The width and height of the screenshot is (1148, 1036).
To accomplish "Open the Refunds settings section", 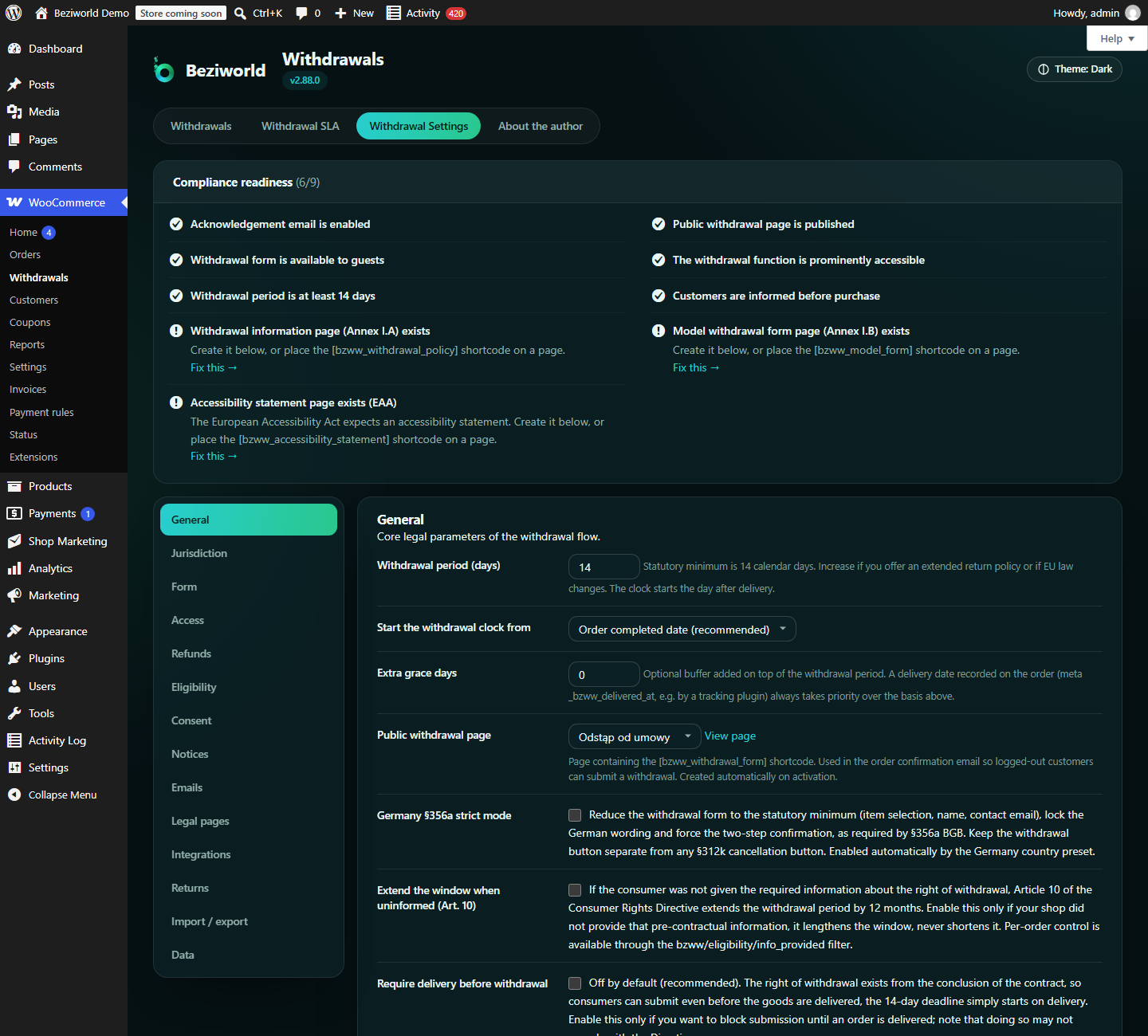I will (249, 653).
